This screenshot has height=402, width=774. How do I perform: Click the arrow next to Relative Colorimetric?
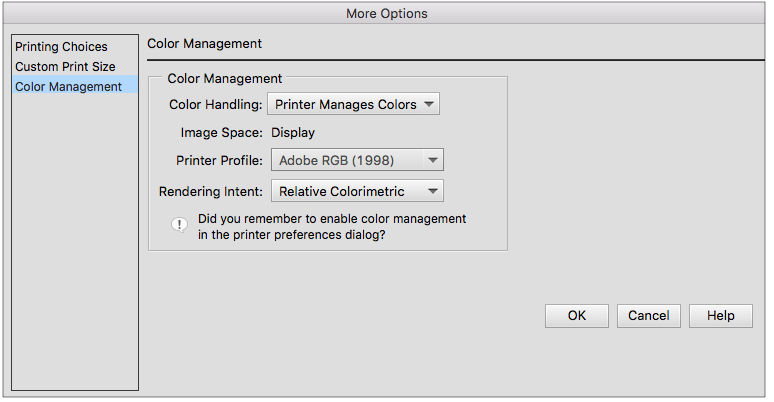click(x=432, y=191)
